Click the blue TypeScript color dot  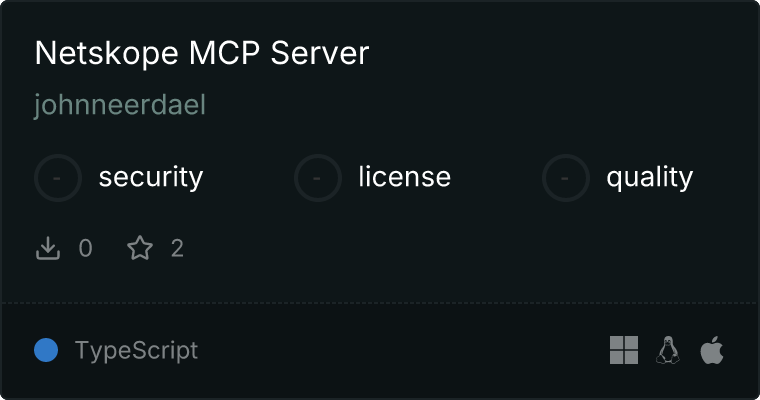tap(46, 350)
